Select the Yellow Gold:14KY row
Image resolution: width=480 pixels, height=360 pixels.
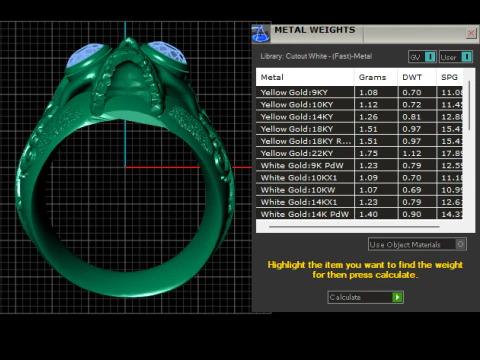click(x=359, y=117)
